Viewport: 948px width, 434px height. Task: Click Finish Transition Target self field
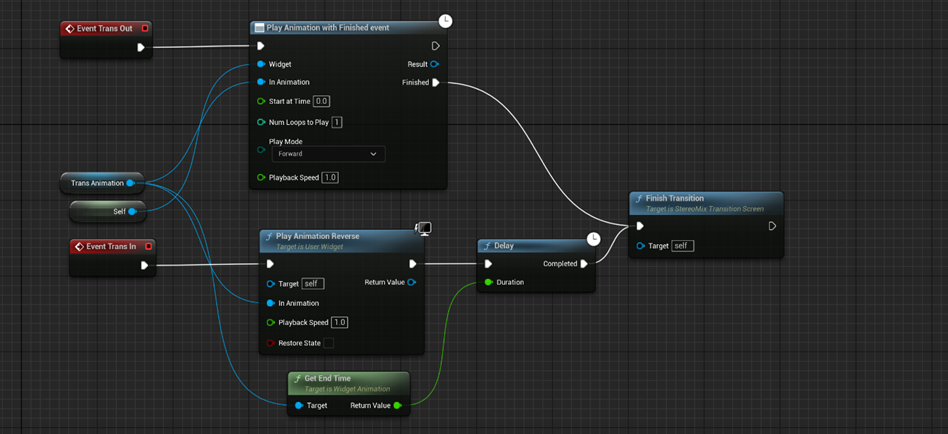tap(682, 246)
